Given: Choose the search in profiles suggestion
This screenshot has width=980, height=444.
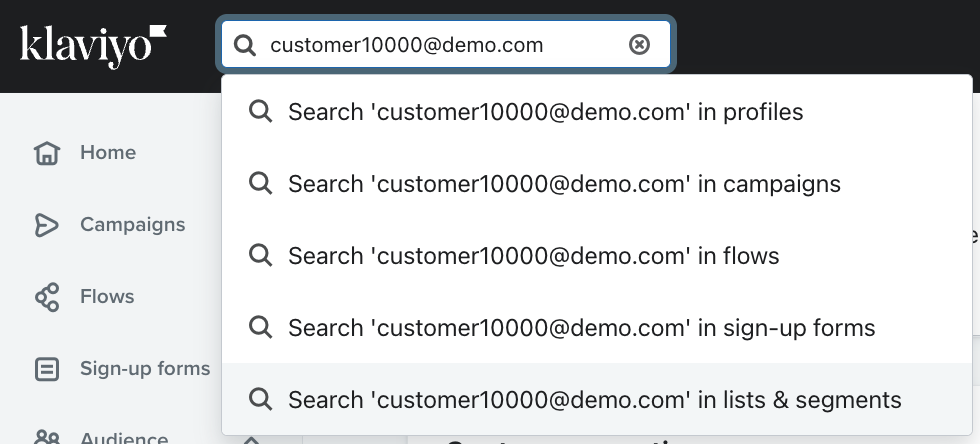Looking at the screenshot, I should click(x=597, y=112).
